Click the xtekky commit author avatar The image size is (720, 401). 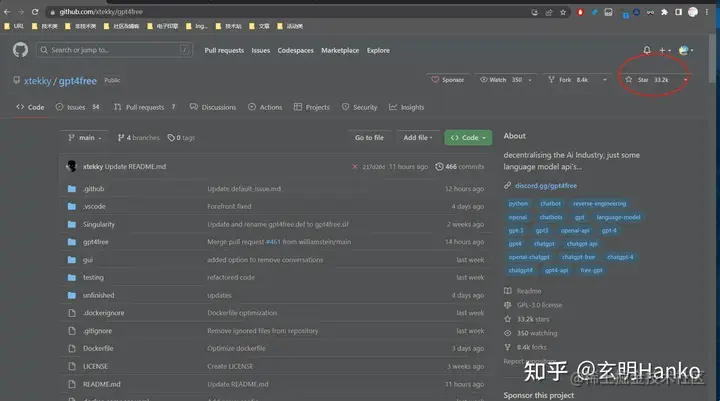72,166
